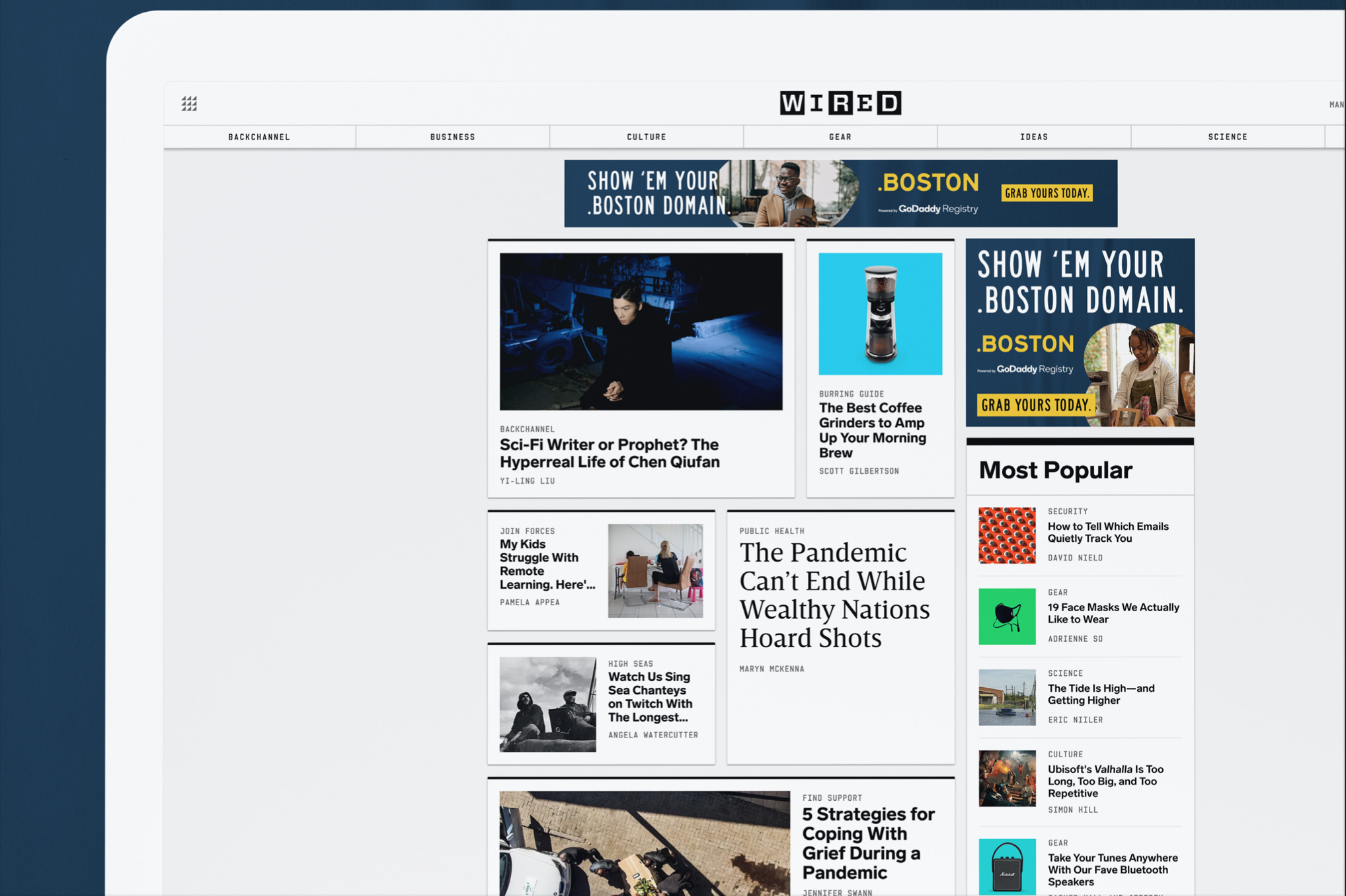The image size is (1346, 896).
Task: Click the Grab Yours Today banner button
Action: click(x=1047, y=193)
